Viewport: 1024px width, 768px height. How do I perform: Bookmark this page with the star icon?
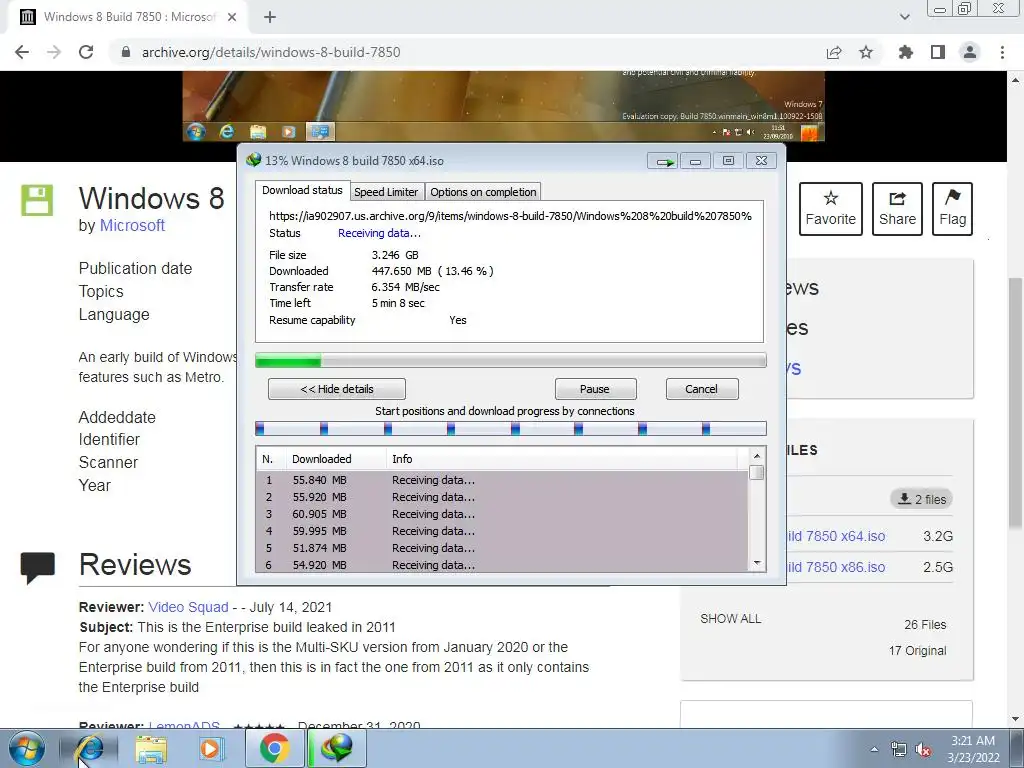pos(866,52)
